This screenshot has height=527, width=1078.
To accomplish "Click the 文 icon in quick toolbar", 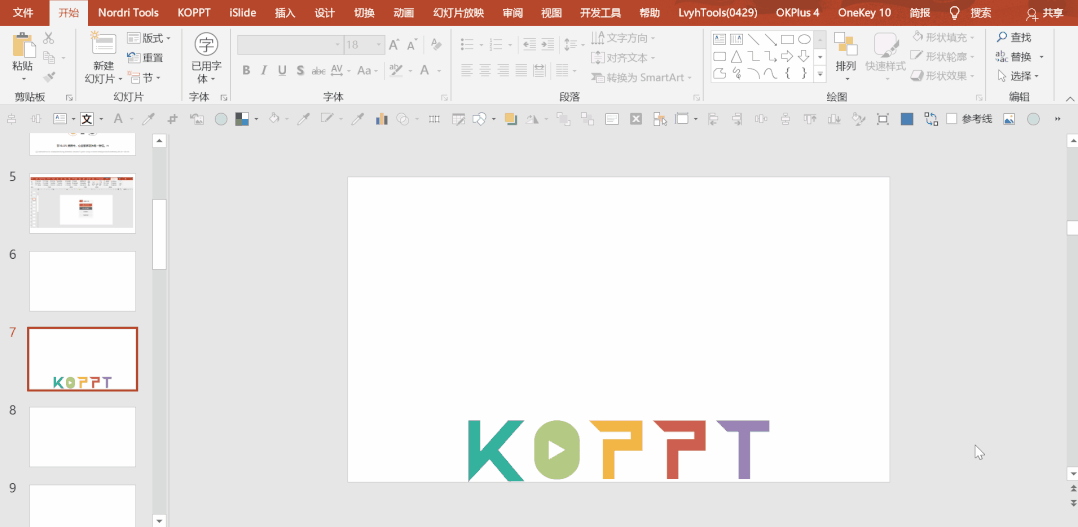I will 87,119.
